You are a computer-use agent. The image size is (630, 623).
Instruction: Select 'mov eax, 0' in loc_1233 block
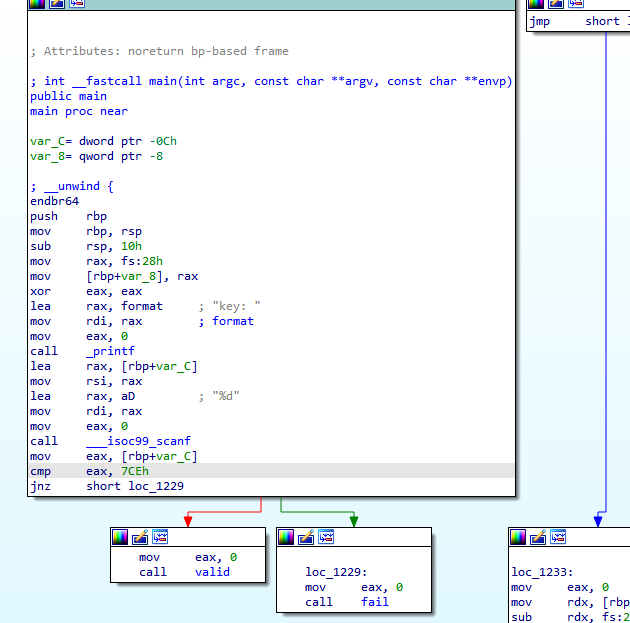click(x=560, y=587)
